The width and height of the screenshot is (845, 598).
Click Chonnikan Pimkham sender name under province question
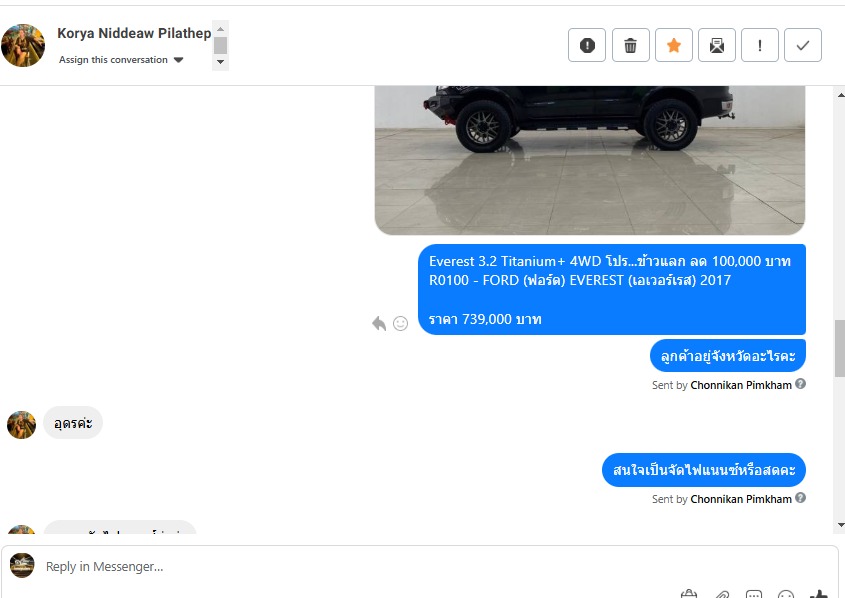tap(741, 385)
